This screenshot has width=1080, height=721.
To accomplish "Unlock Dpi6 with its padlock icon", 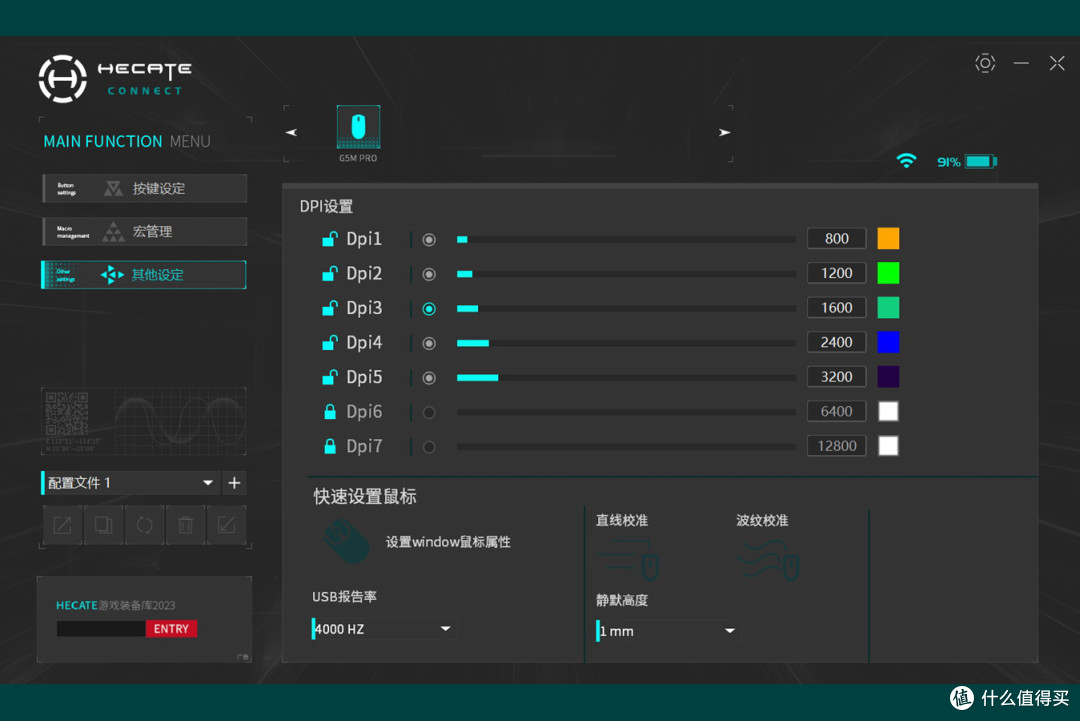I will tap(330, 412).
